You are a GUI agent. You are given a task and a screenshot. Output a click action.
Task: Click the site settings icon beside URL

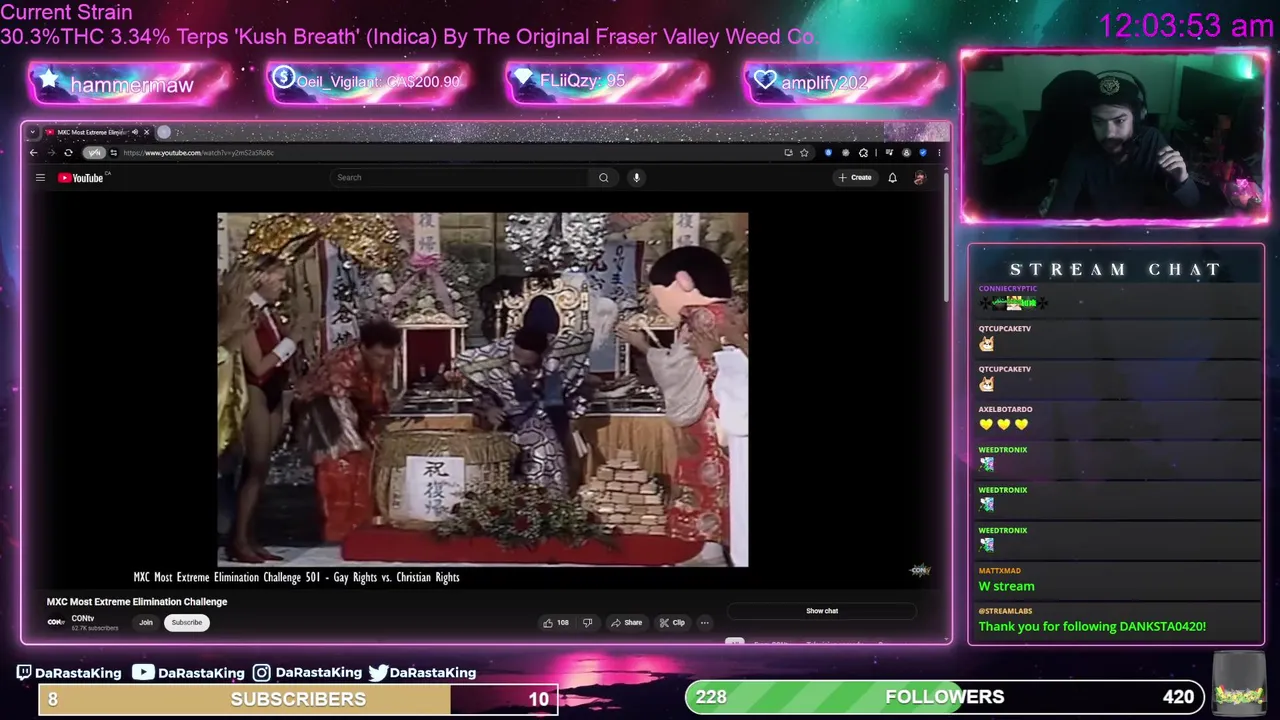[113, 153]
